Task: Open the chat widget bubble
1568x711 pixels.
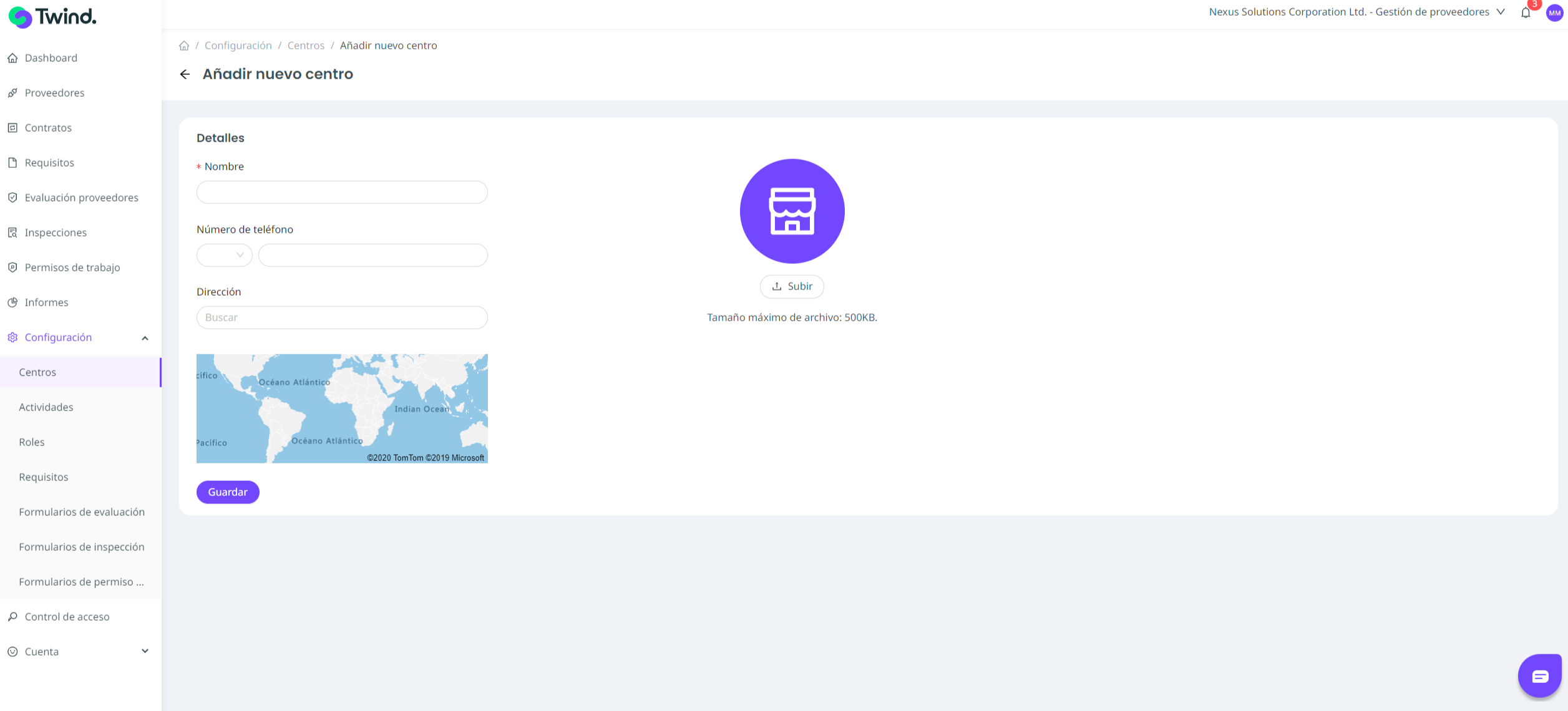Action: pyautogui.click(x=1539, y=675)
